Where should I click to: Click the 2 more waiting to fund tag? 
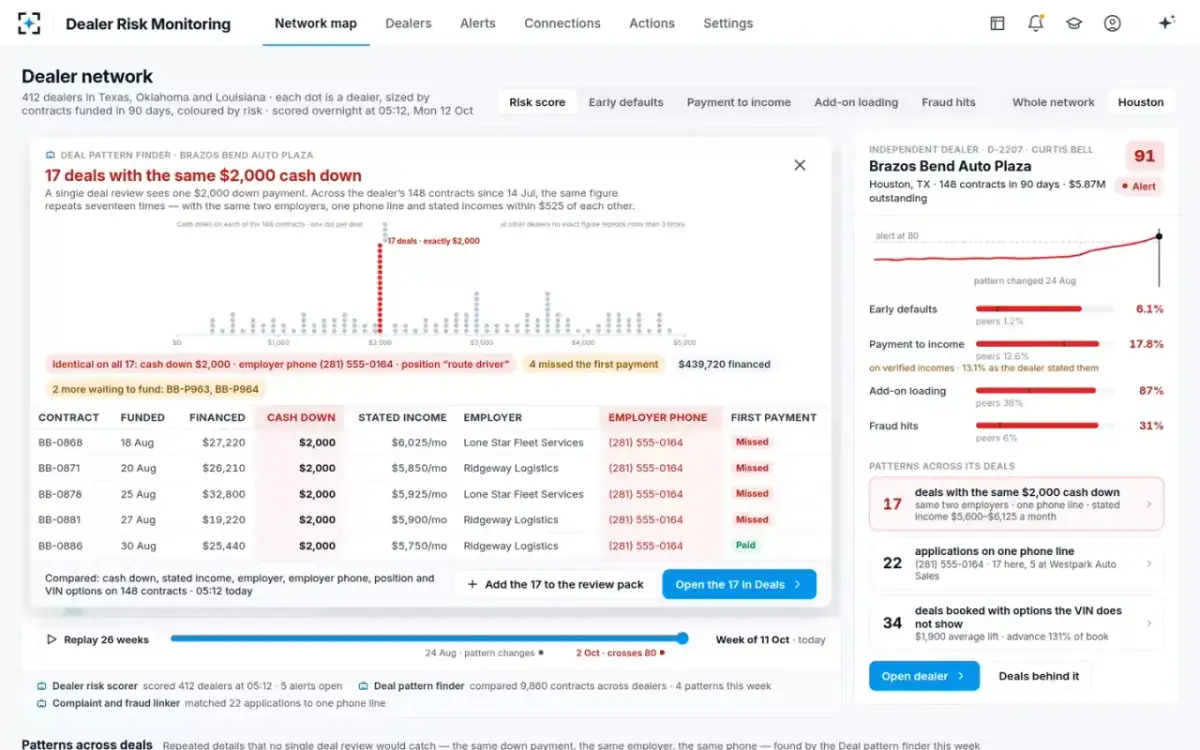154,389
